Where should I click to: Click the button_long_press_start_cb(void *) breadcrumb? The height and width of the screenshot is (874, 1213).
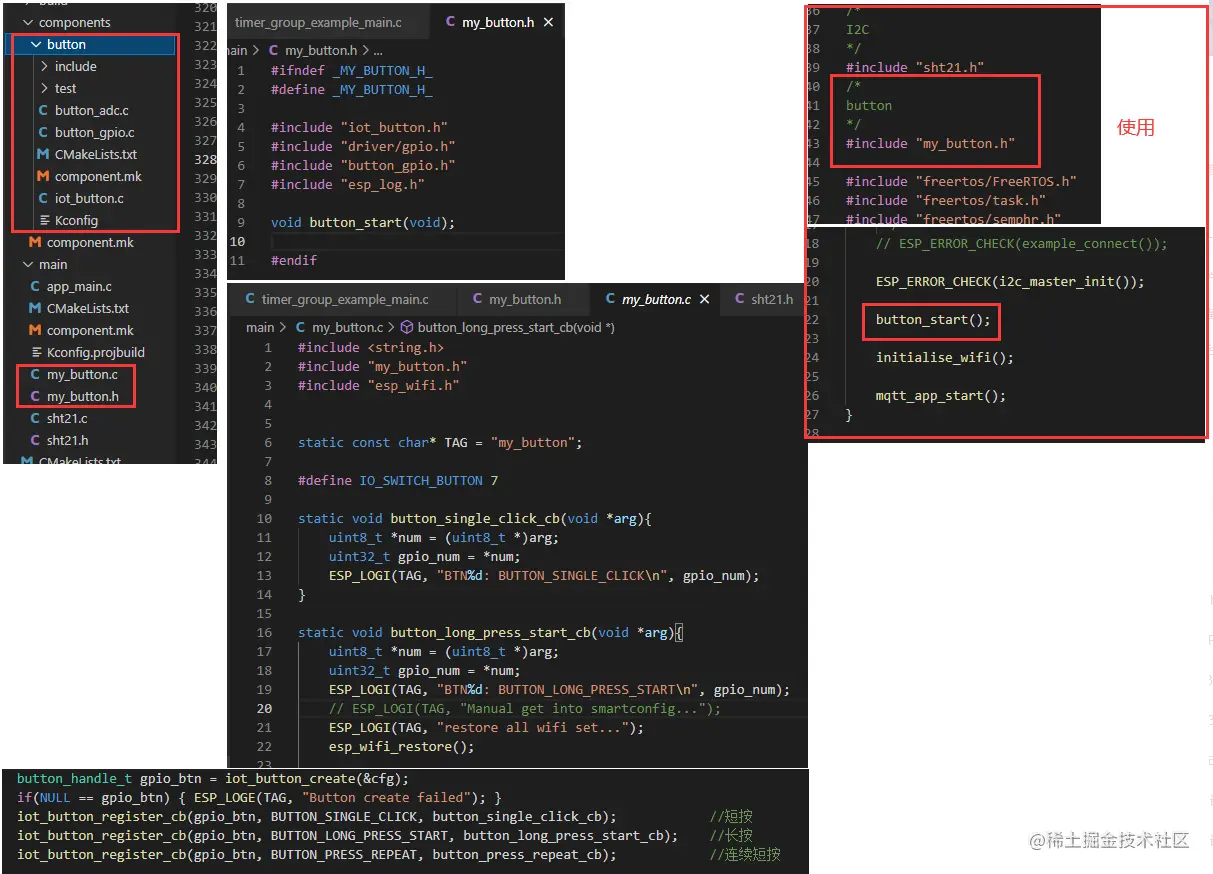(x=516, y=327)
